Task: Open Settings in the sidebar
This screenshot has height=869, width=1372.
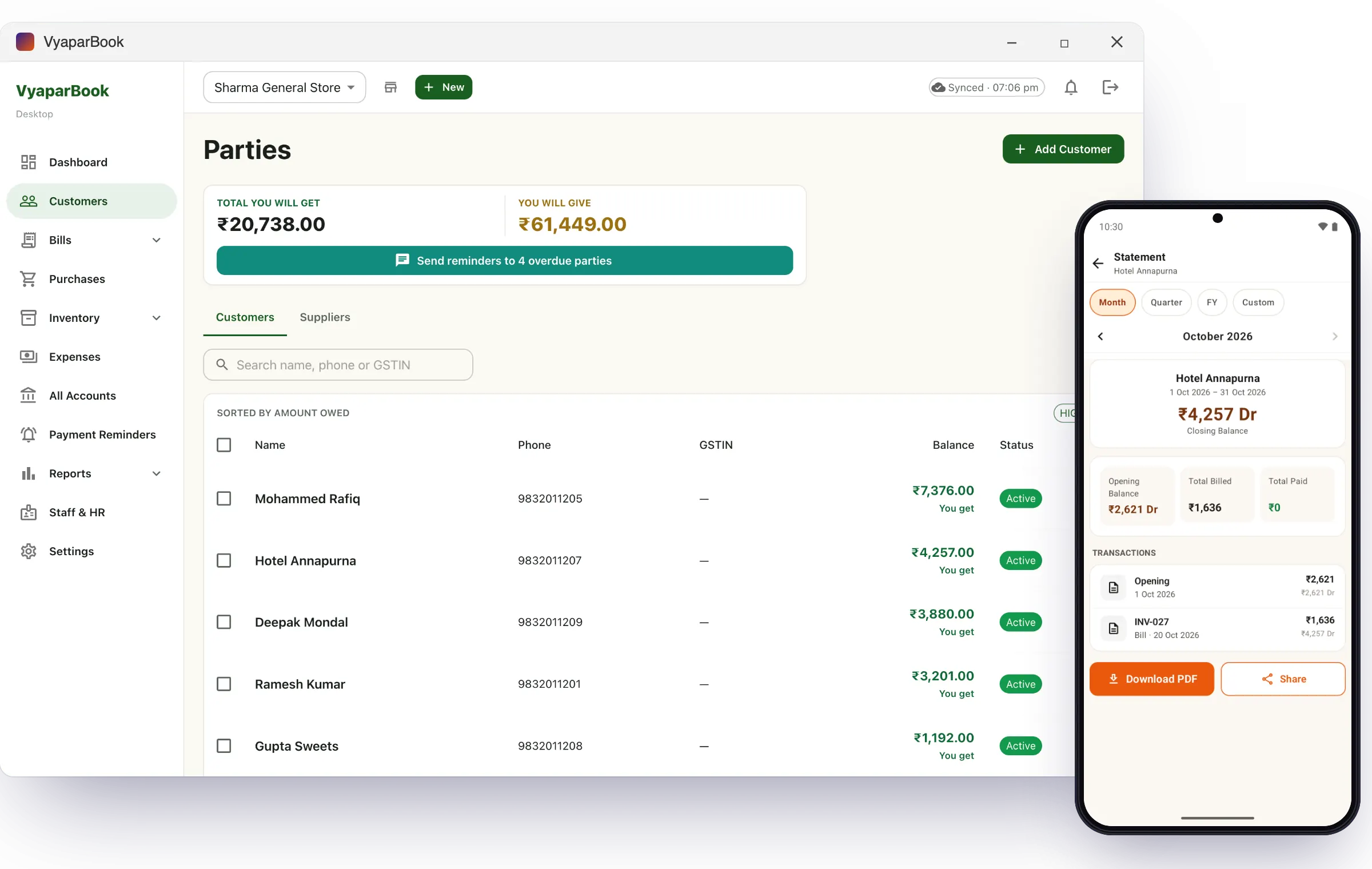Action: click(91, 551)
